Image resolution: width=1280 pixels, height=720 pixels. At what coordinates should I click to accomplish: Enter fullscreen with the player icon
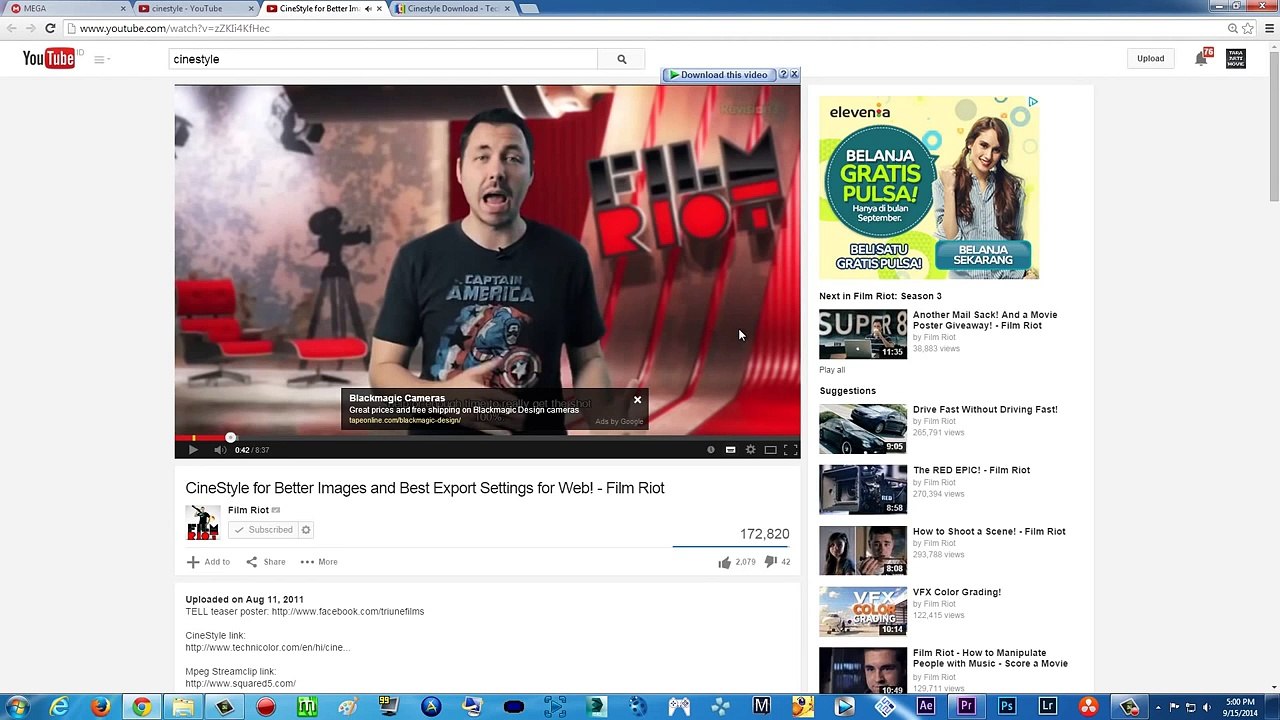point(790,450)
